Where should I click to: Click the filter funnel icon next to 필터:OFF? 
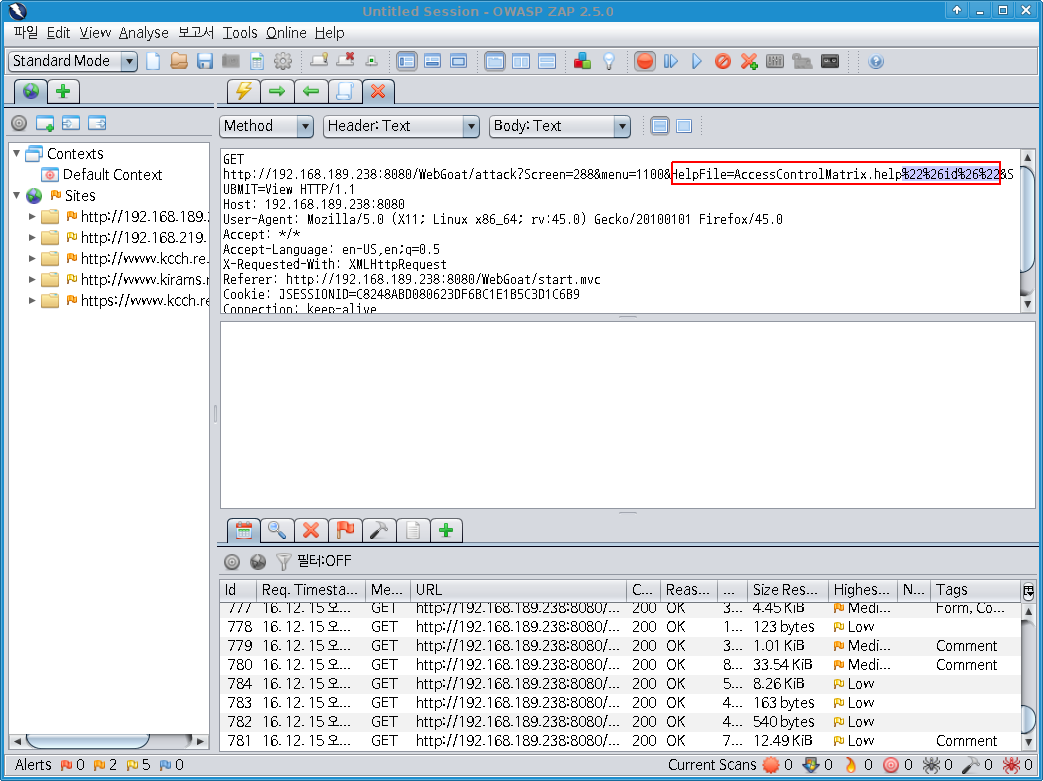pos(283,561)
